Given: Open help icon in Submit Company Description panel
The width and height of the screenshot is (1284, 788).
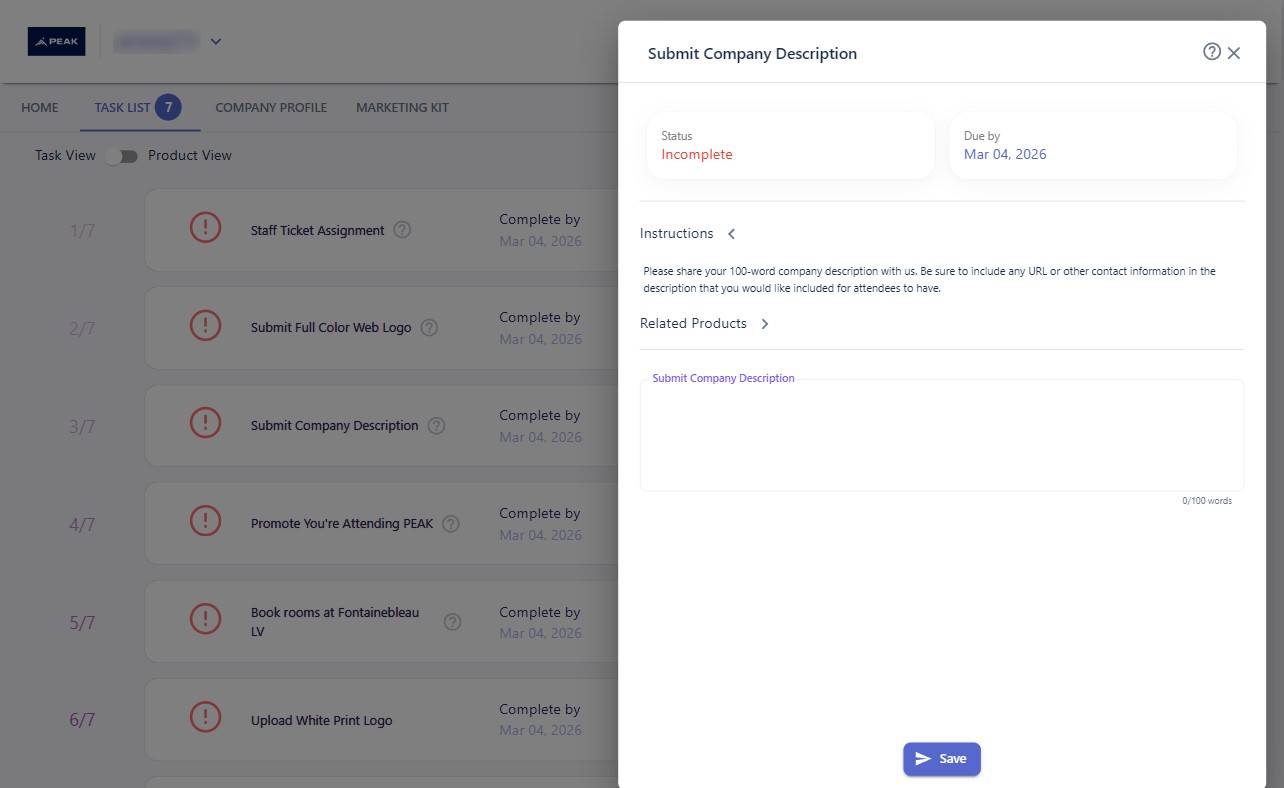Looking at the screenshot, I should tap(1211, 52).
